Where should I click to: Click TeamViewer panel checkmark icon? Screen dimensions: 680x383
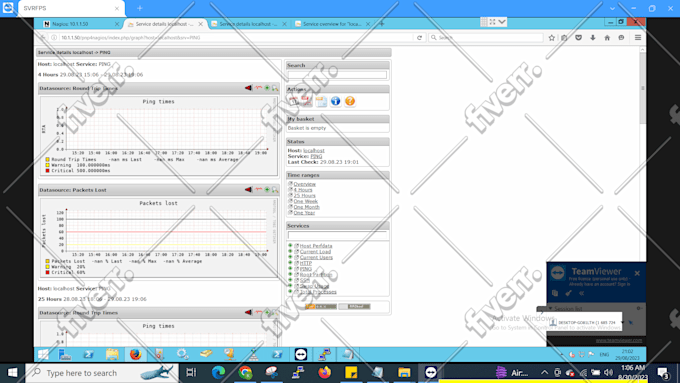(568, 293)
